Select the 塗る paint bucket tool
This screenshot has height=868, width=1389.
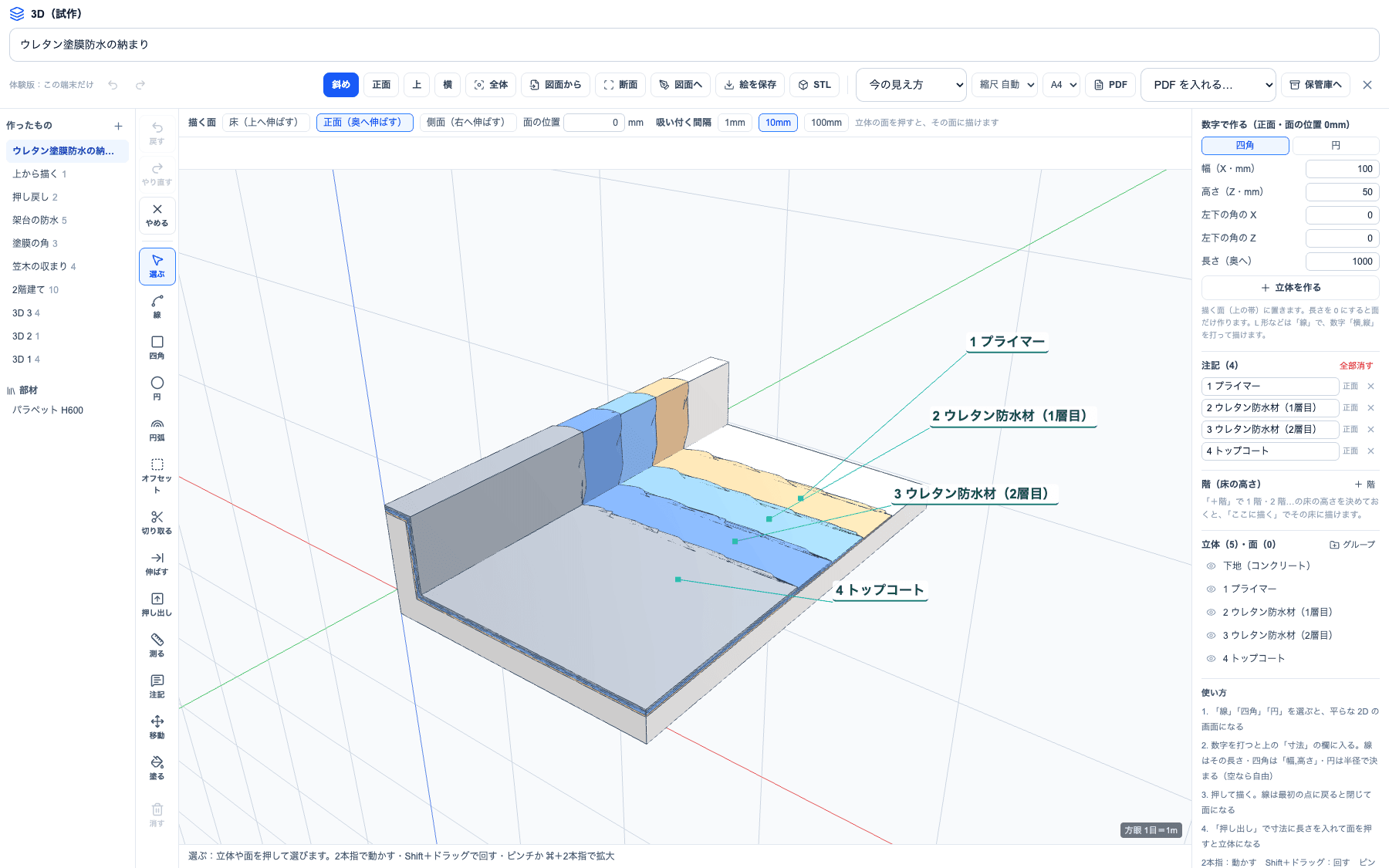(157, 768)
